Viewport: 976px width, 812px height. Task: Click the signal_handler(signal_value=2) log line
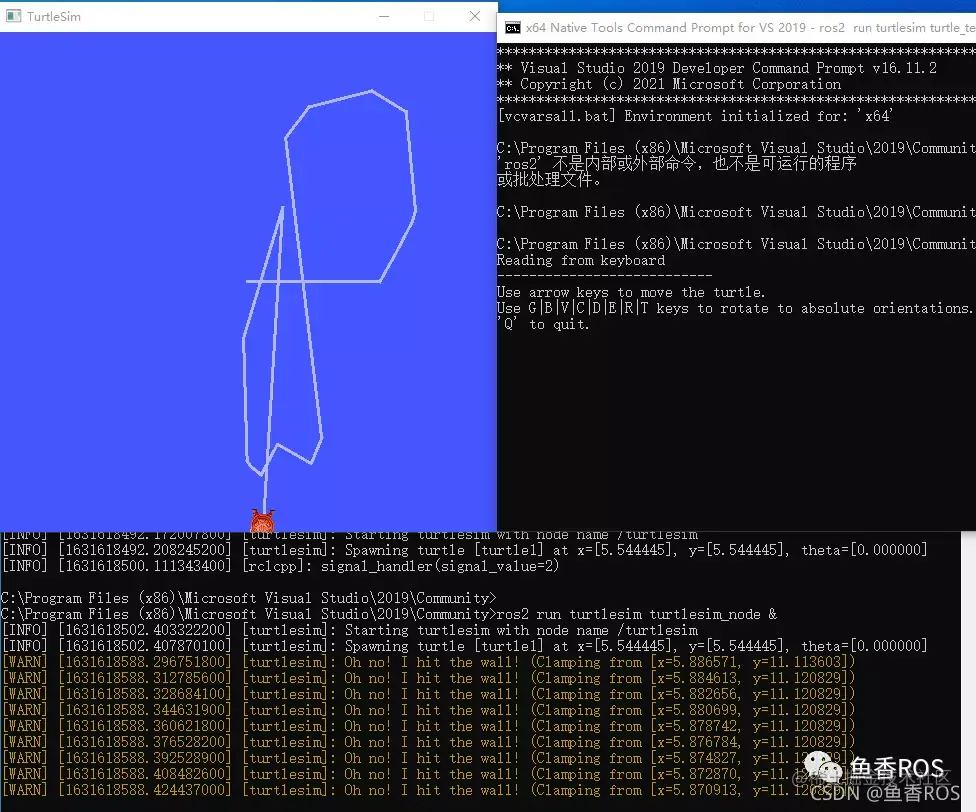click(280, 566)
